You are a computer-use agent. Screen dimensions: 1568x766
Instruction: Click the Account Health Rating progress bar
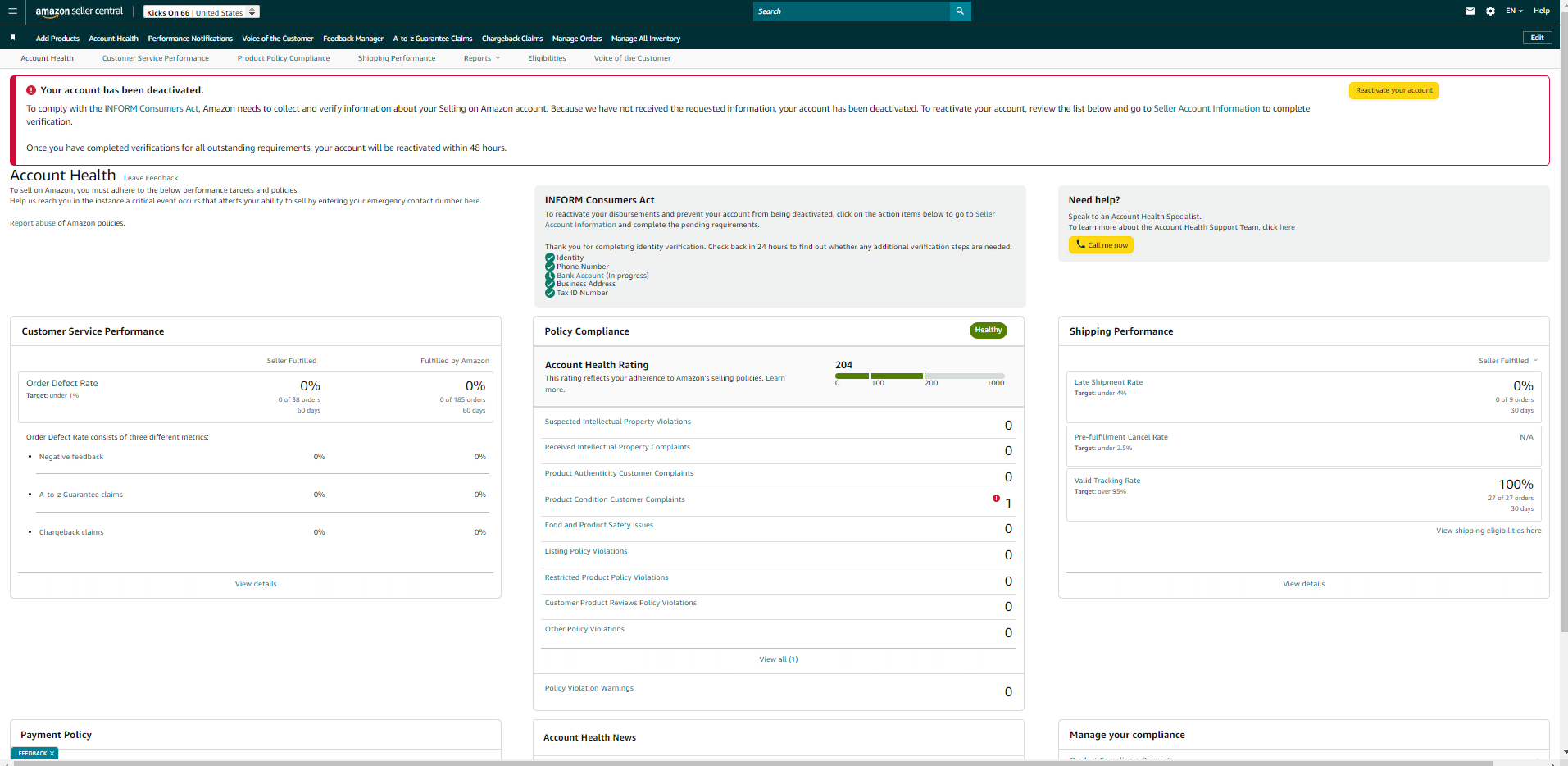[x=920, y=376]
